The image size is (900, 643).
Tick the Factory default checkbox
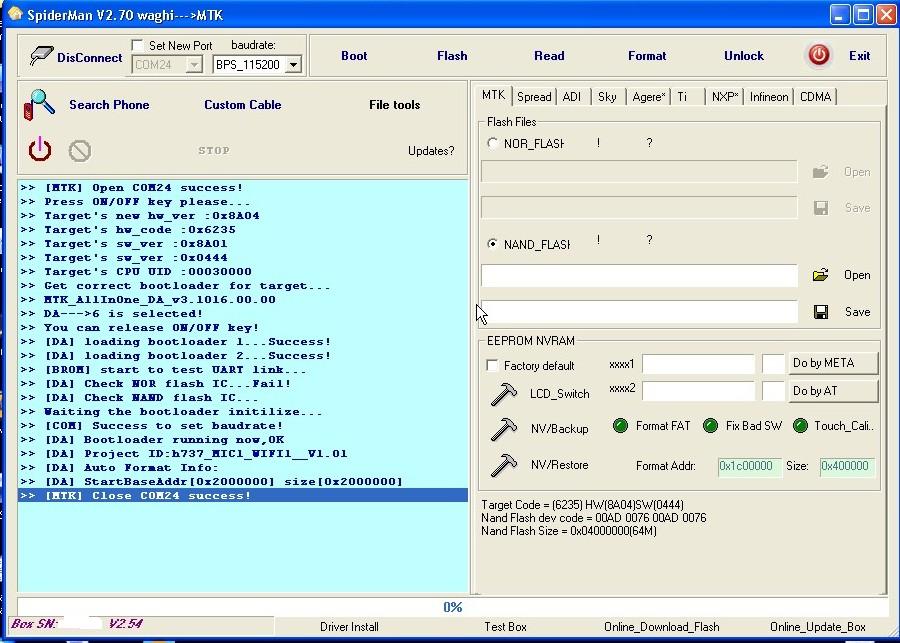(492, 365)
